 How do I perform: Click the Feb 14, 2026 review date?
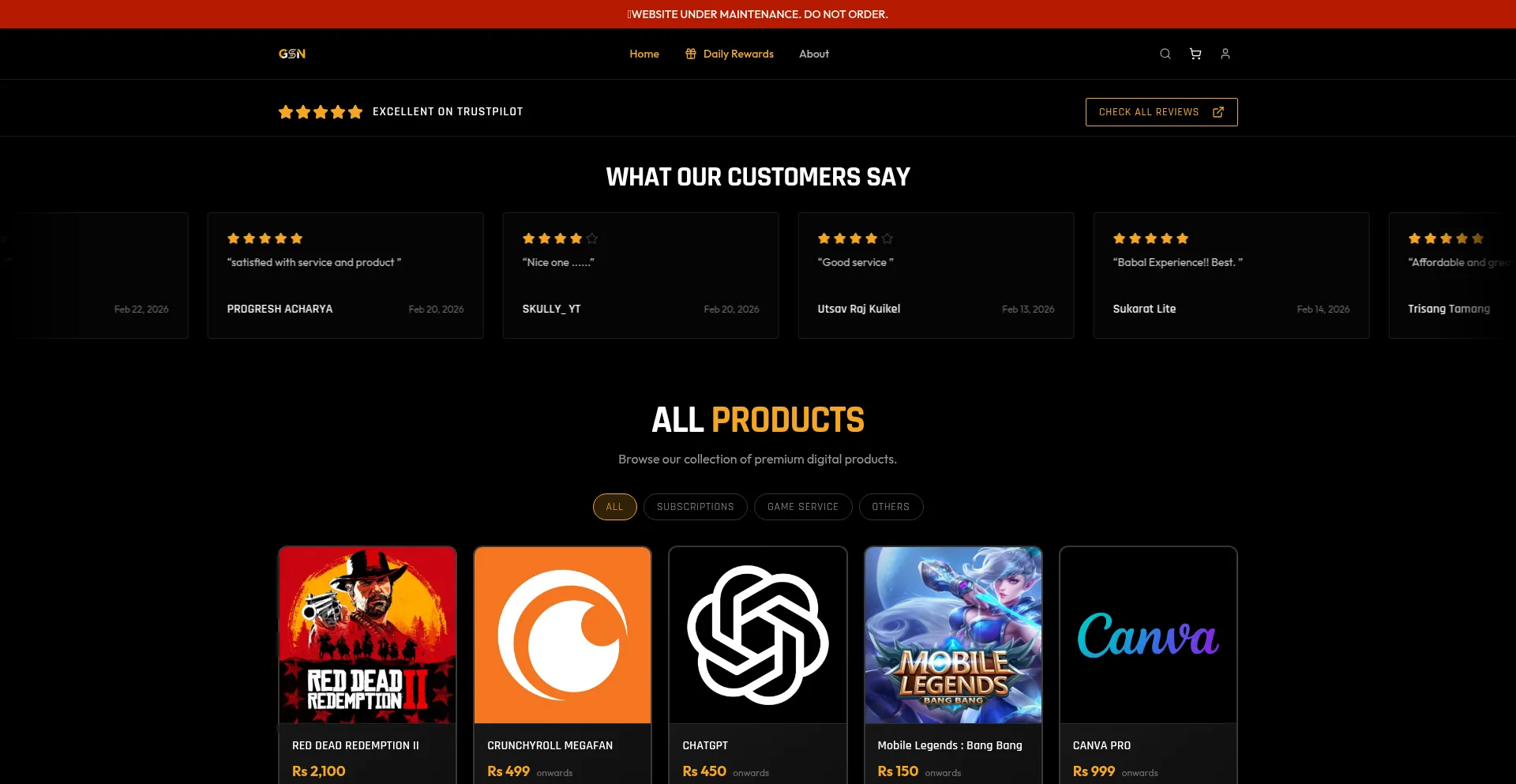(x=1323, y=309)
